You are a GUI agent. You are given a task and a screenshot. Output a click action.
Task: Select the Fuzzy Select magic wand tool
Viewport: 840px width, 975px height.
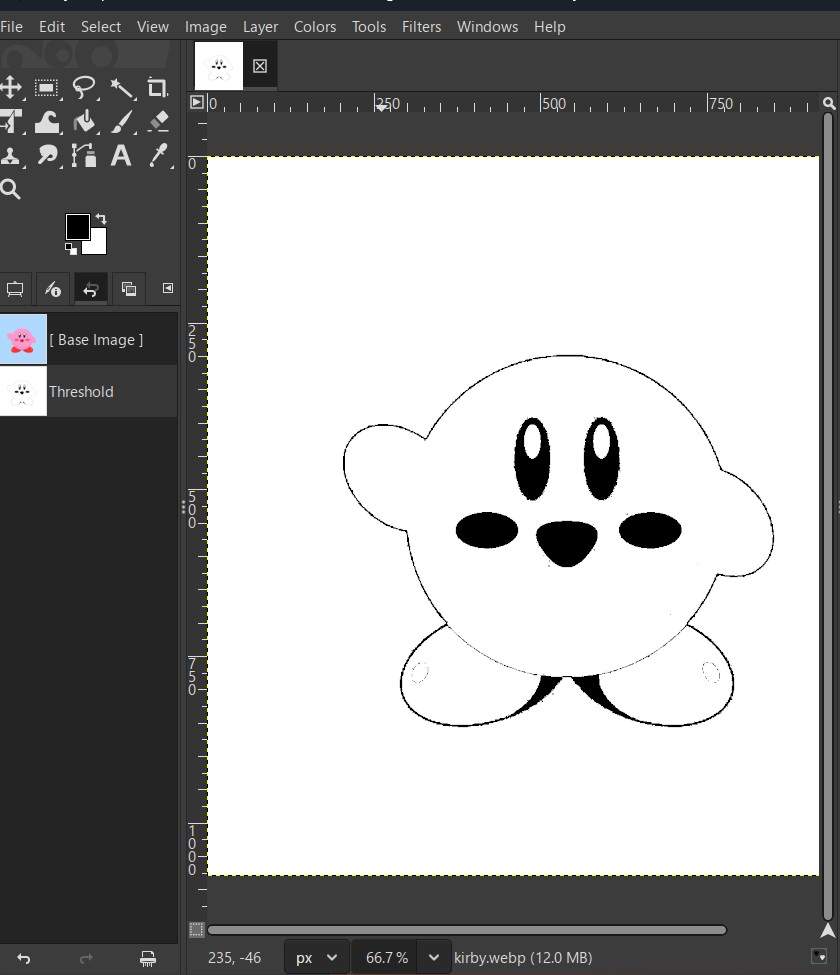122,88
